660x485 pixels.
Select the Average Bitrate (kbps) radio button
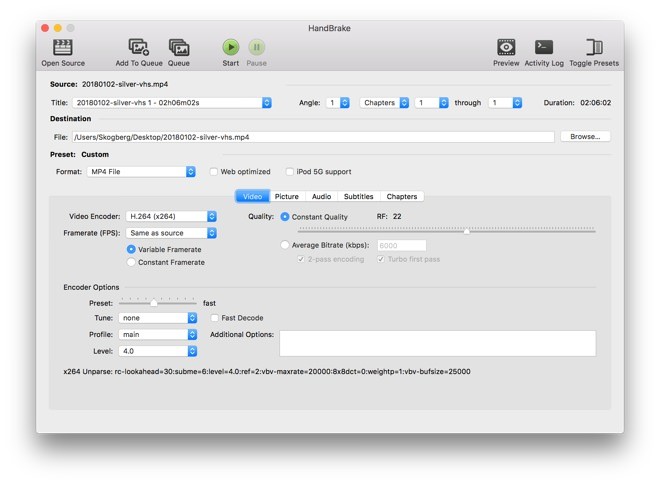point(285,245)
